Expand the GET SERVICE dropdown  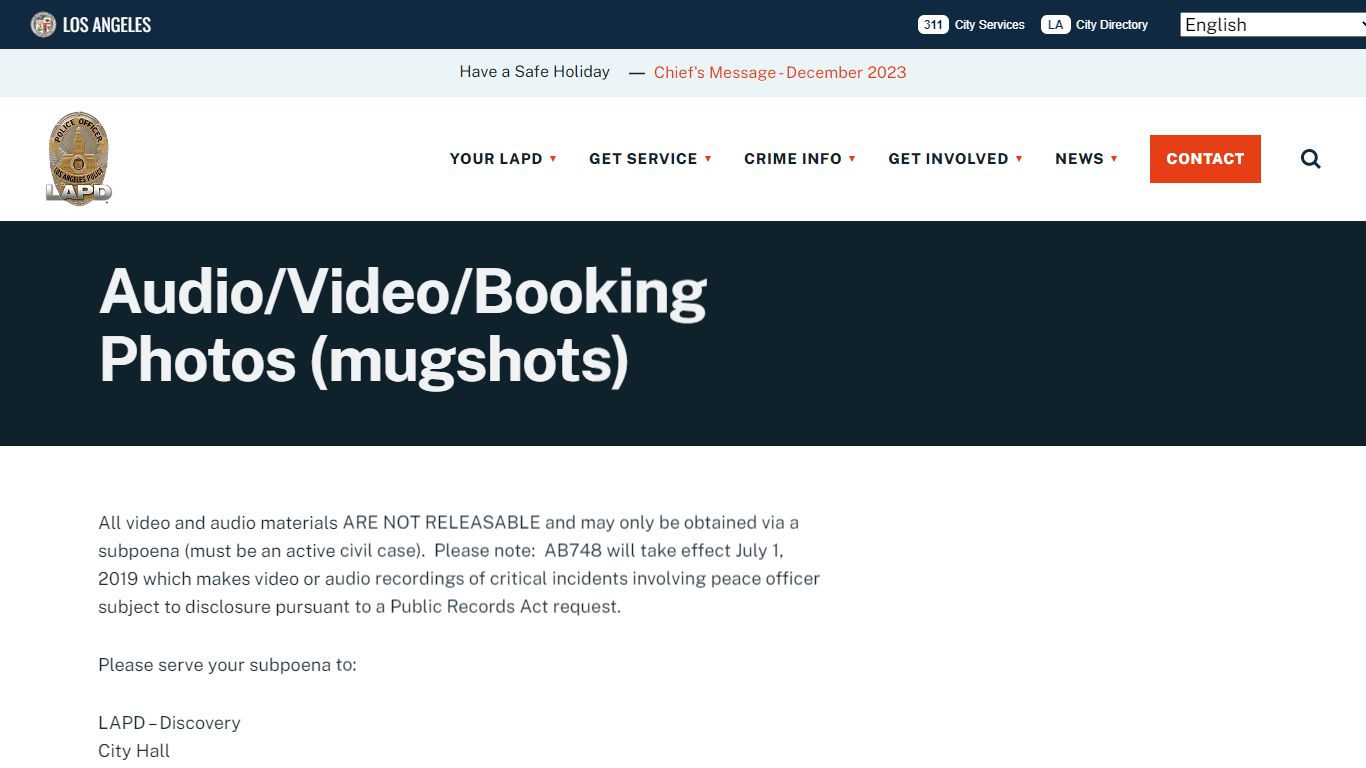pos(708,158)
